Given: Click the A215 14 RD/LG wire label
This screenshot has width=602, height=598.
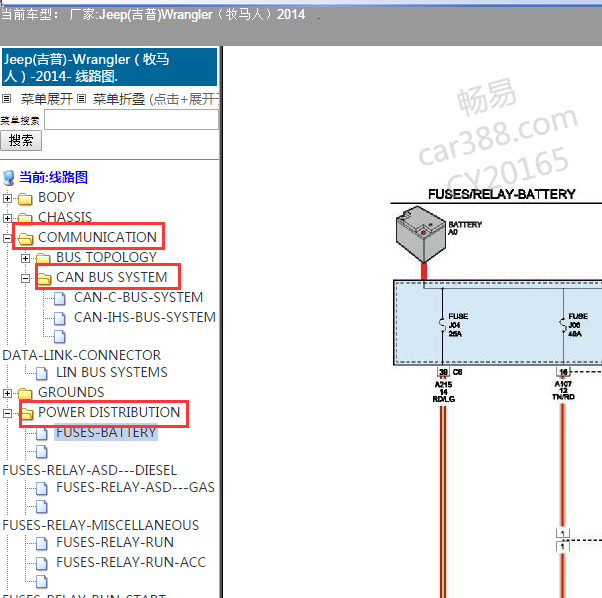Looking at the screenshot, I should [443, 392].
